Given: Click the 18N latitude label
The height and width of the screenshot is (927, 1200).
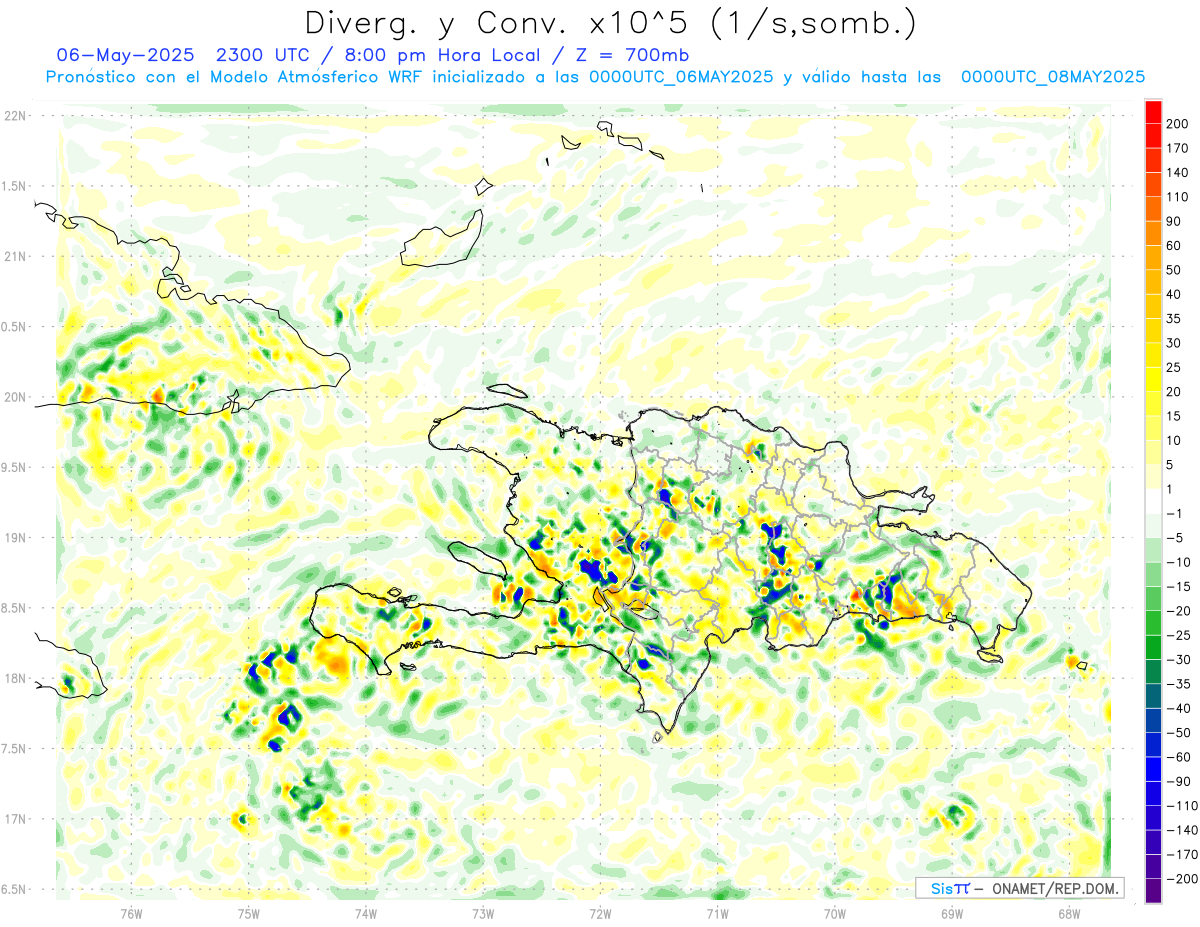Looking at the screenshot, I should pos(15,679).
